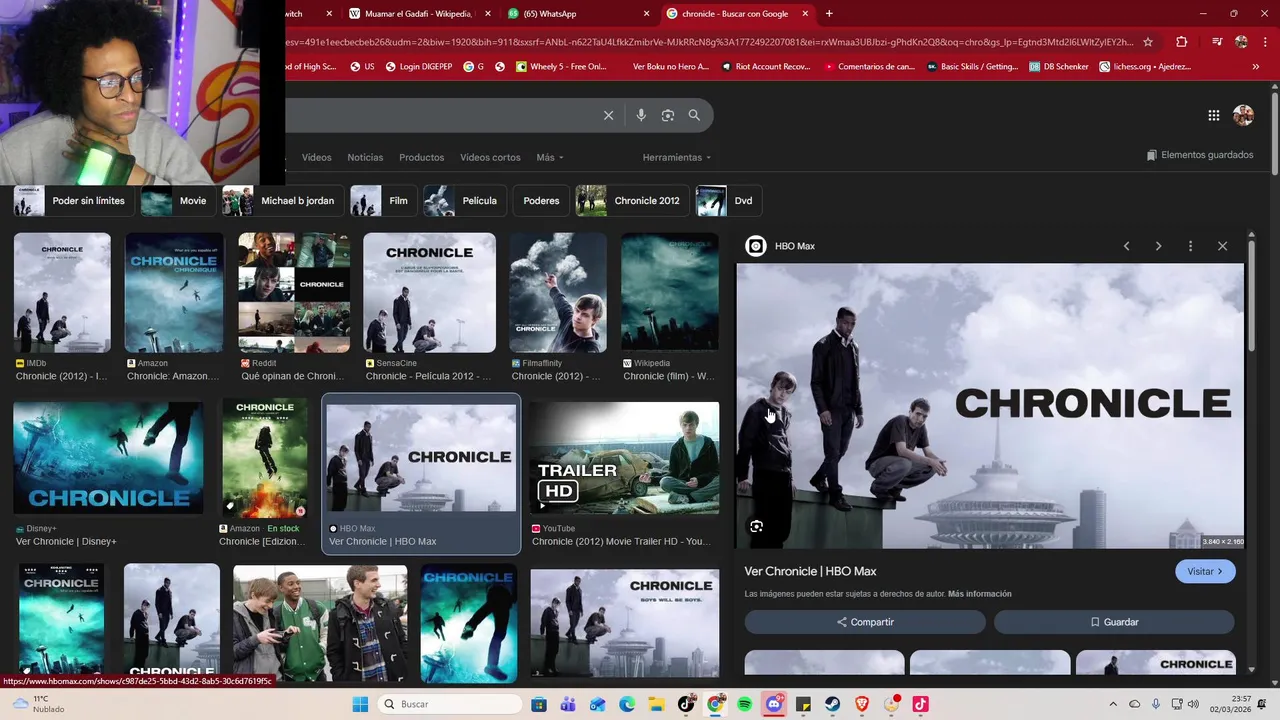Click the Visitar button
Screen dimensions: 1280x720
pos(1205,571)
